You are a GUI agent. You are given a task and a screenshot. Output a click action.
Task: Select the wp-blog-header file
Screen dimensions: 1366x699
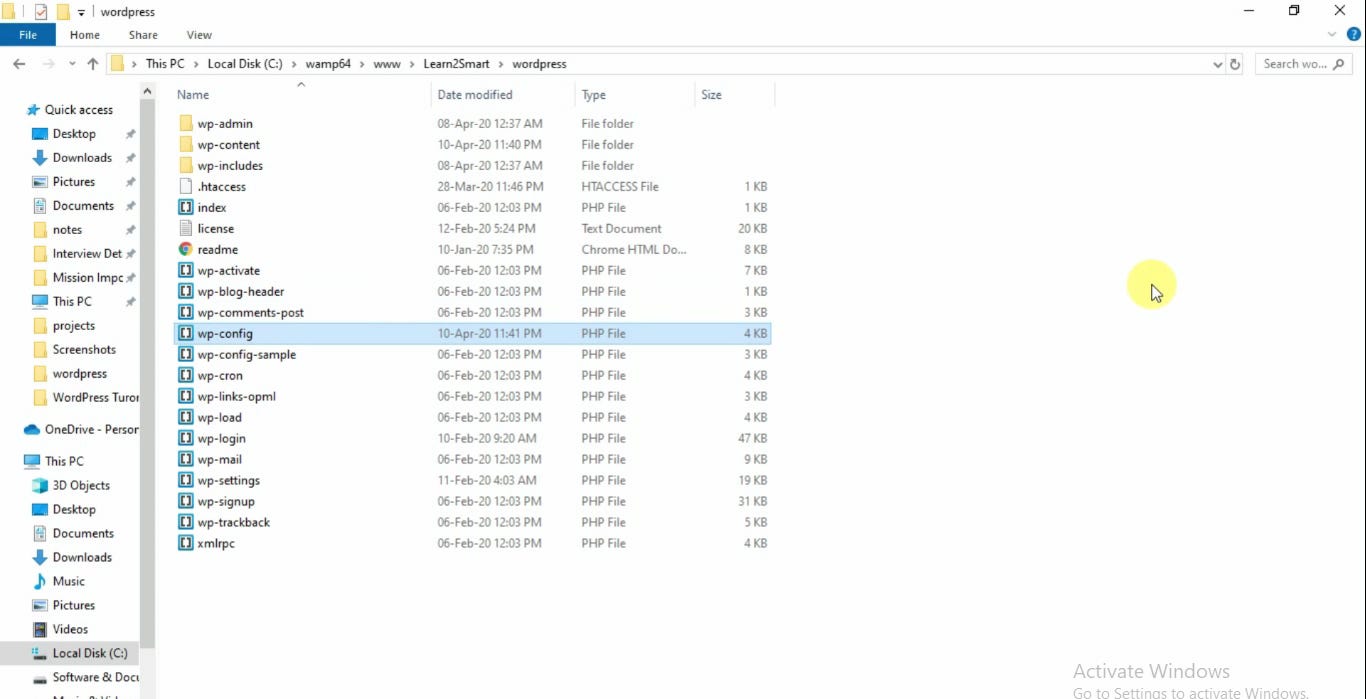click(x=472, y=292)
